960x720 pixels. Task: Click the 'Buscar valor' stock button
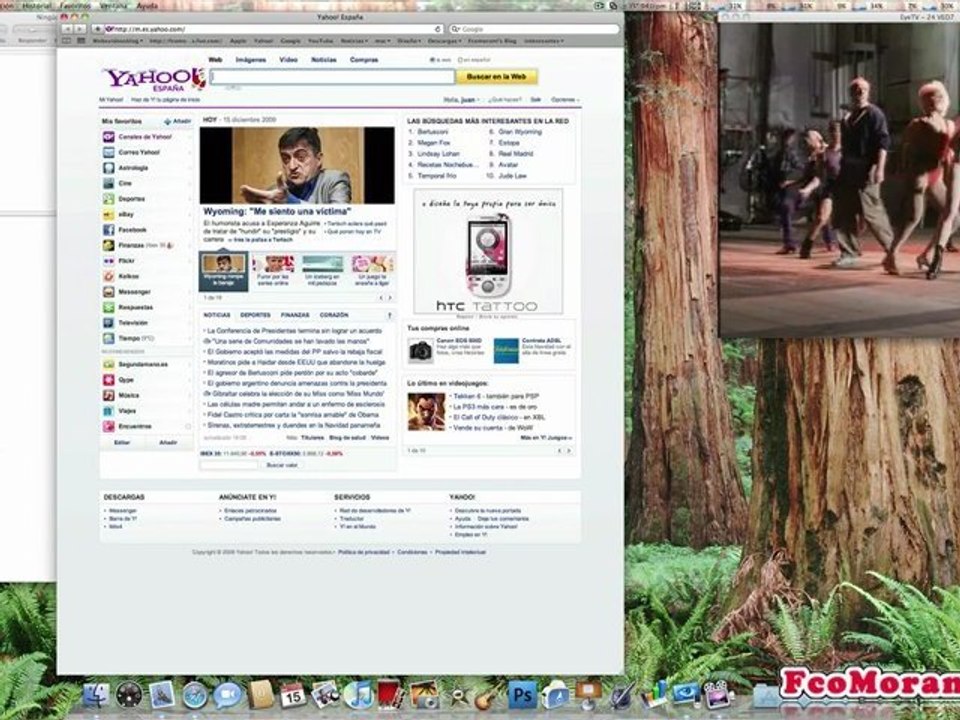pos(282,465)
